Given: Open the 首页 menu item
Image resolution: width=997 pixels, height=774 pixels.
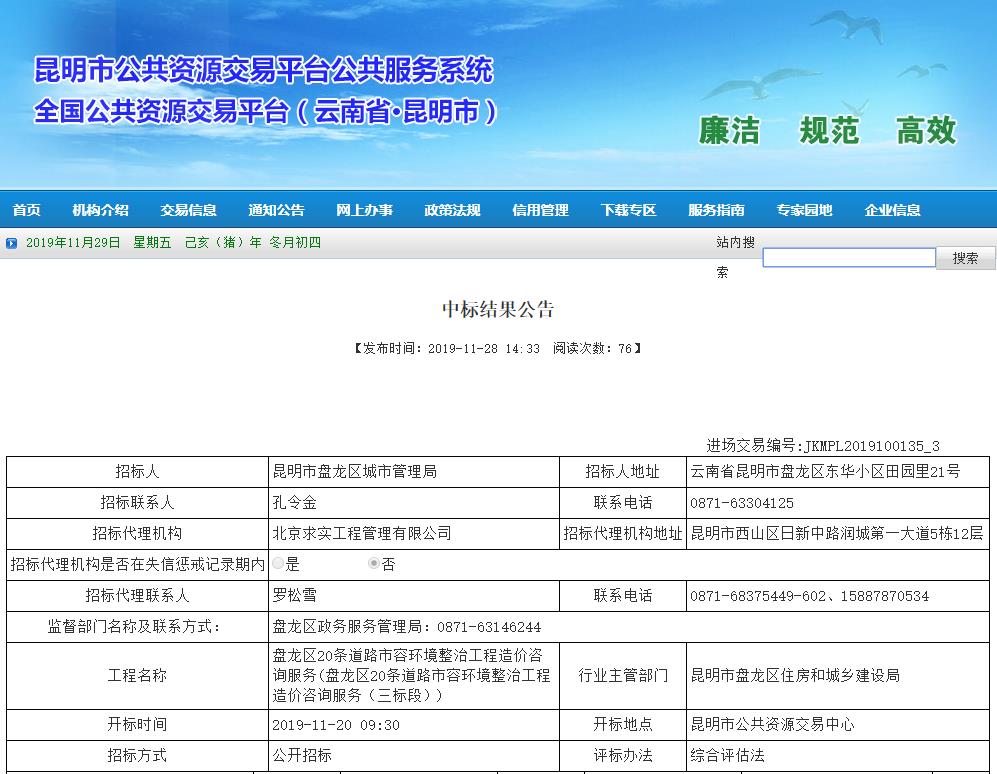Looking at the screenshot, I should pyautogui.click(x=26, y=210).
